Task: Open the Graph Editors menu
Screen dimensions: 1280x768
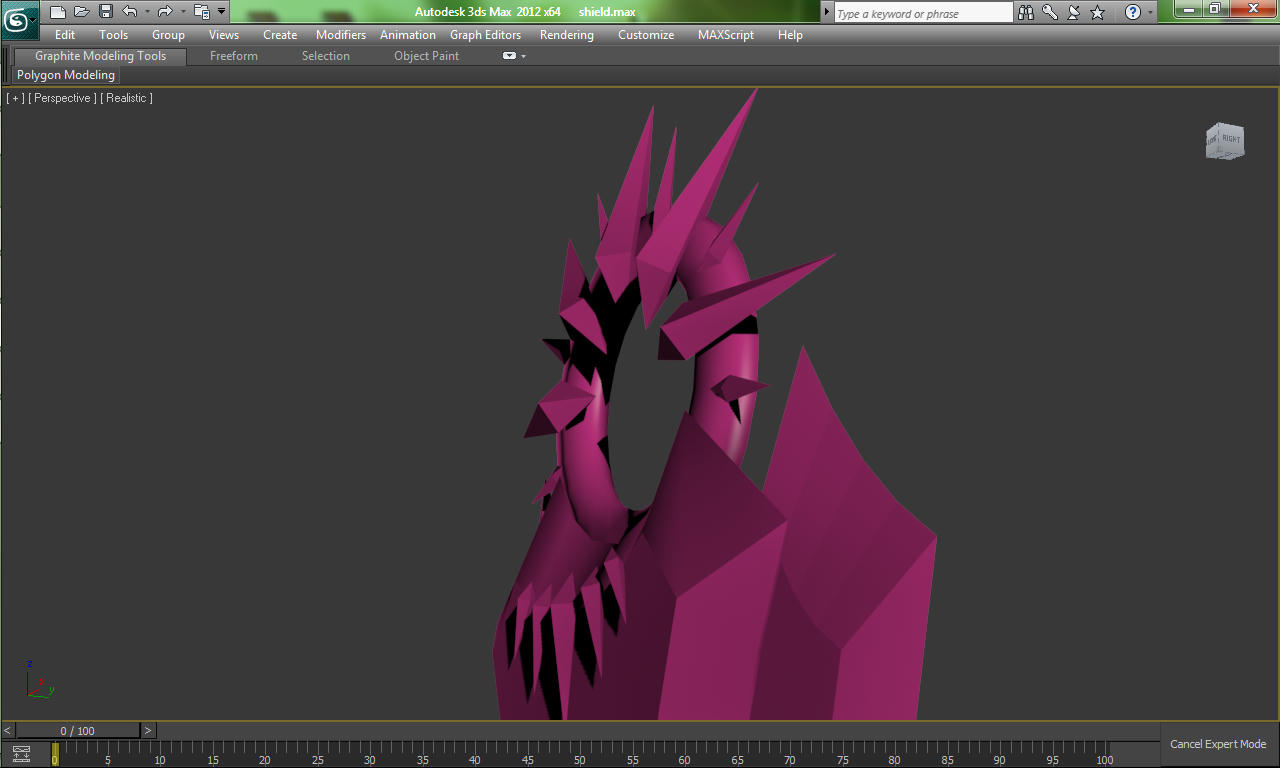Action: pos(485,35)
